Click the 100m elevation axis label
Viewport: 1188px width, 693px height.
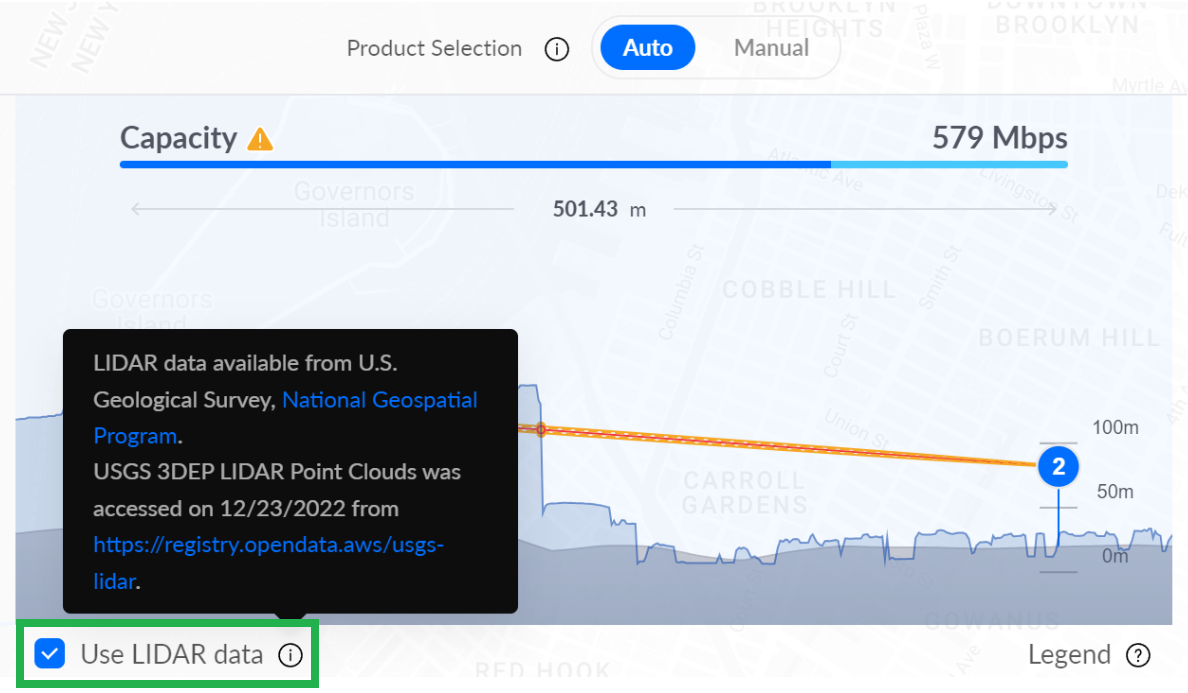pyautogui.click(x=1115, y=428)
